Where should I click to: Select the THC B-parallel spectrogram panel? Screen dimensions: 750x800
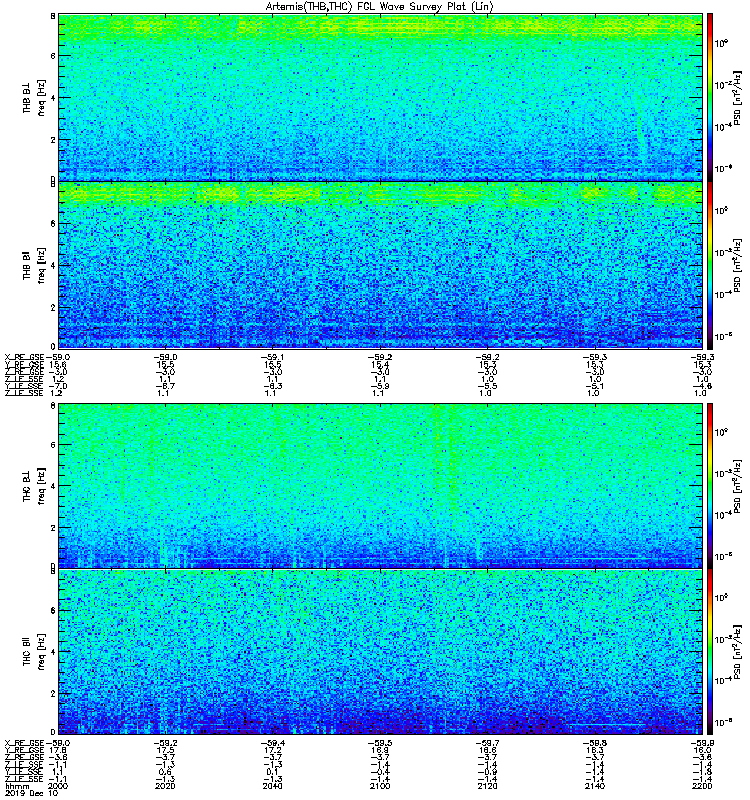point(380,652)
